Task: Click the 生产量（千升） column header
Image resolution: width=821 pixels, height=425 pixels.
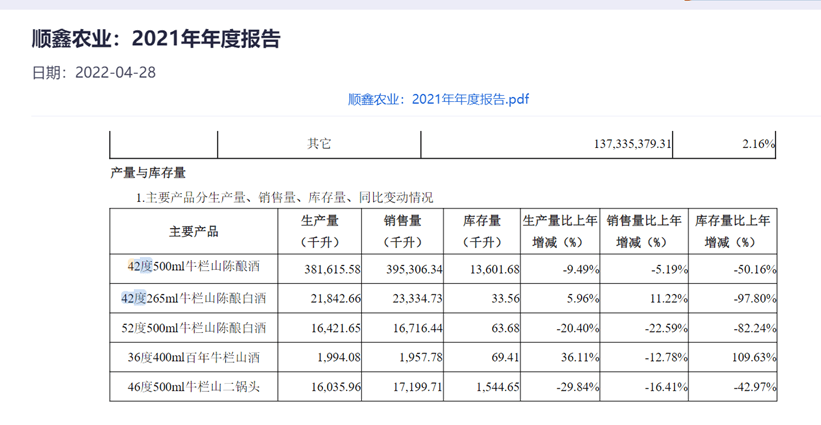Action: point(319,231)
